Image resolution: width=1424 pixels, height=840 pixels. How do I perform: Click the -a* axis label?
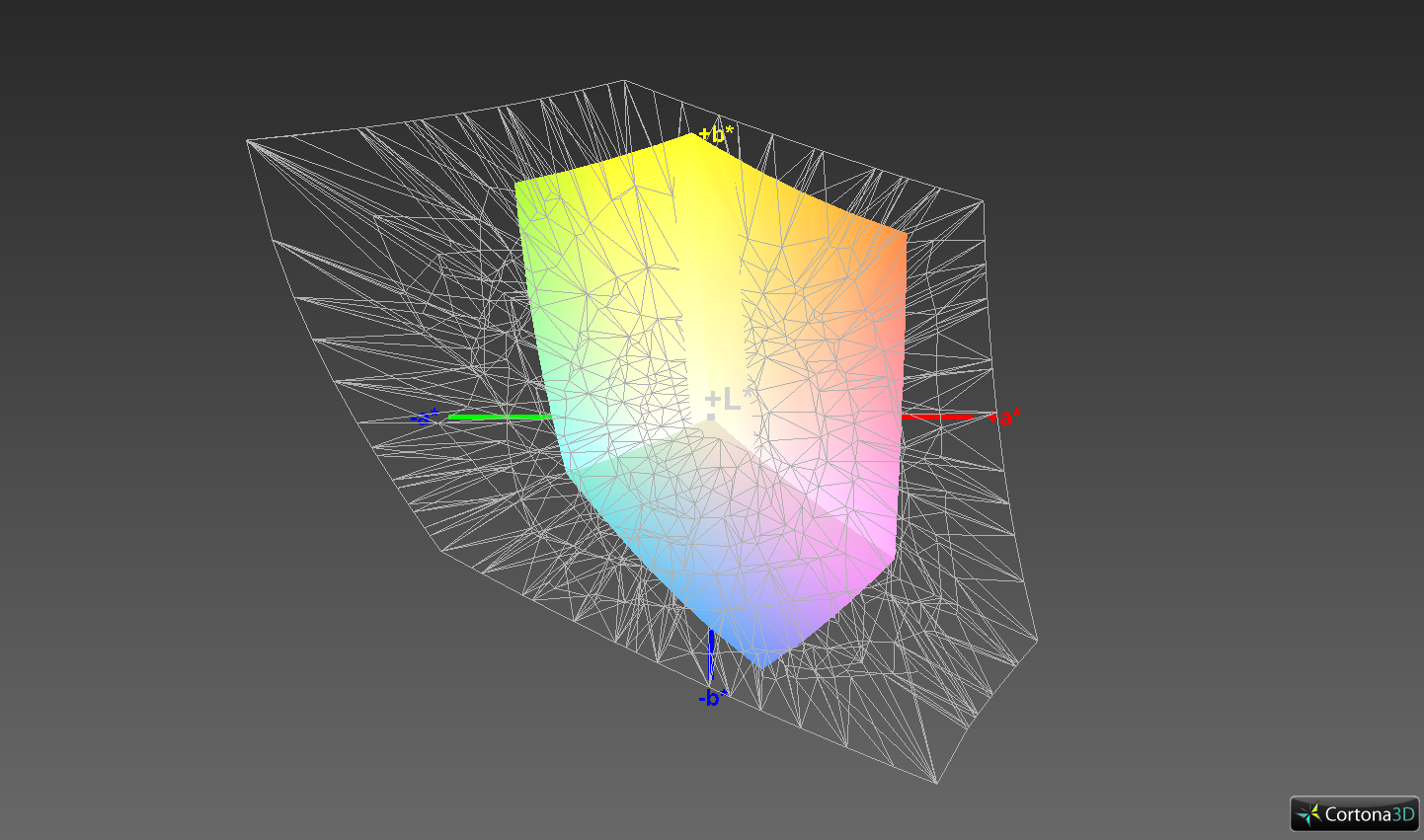(425, 418)
